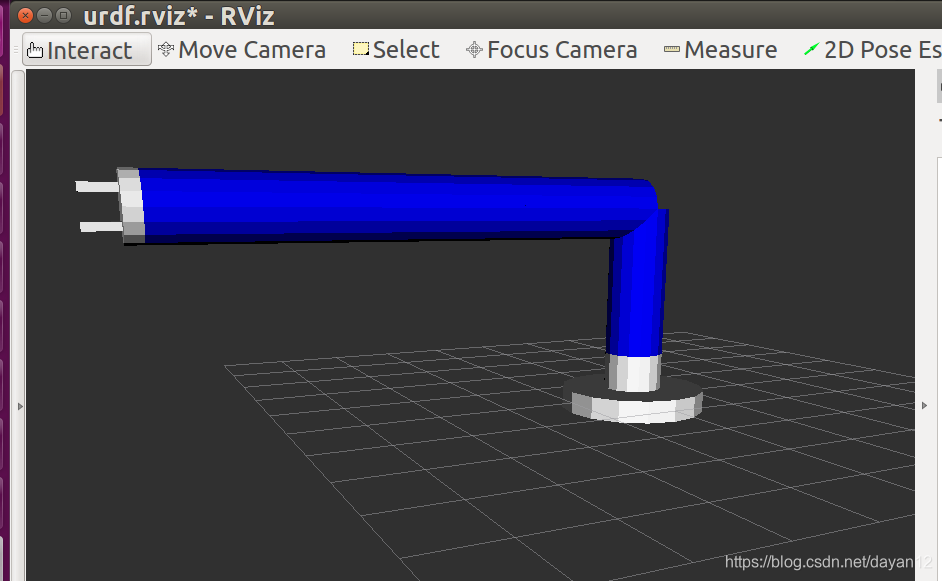Viewport: 942px width, 581px height.
Task: Pick the Measure tool
Action: [720, 50]
